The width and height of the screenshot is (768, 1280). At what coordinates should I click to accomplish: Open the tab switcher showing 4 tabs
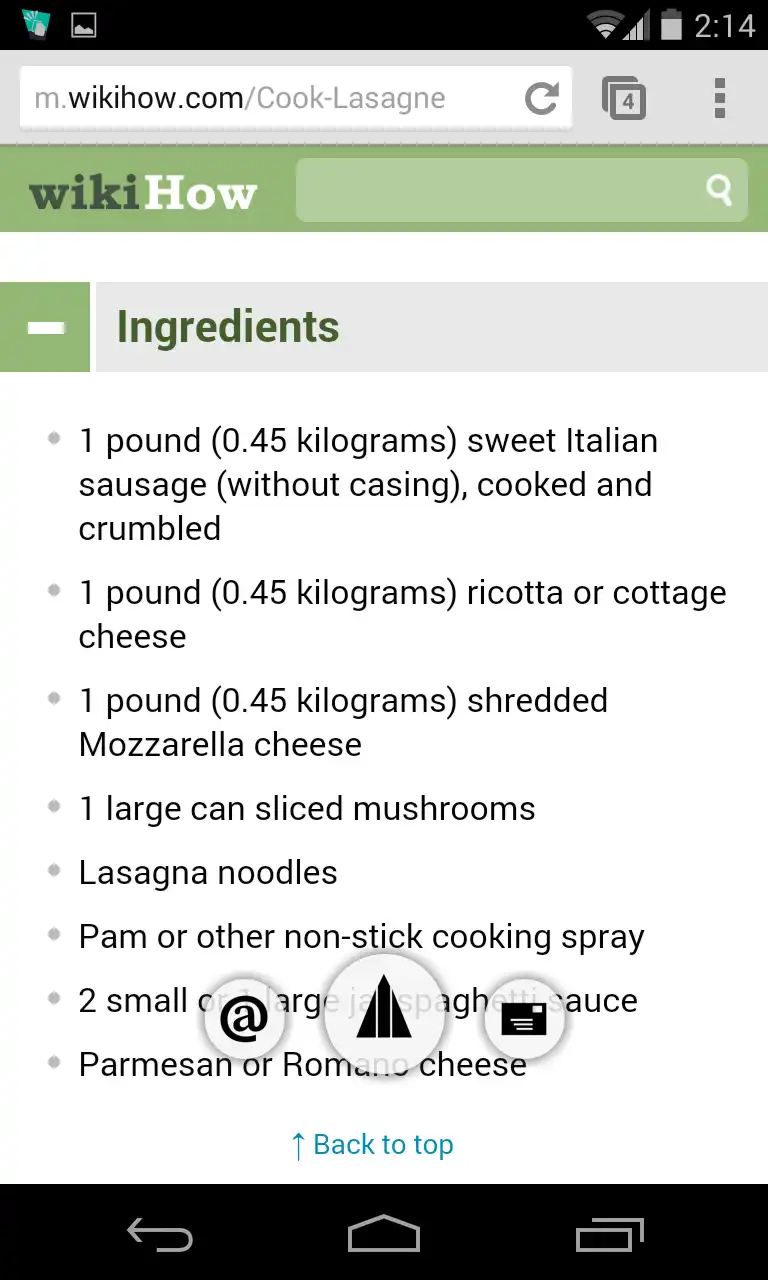624,98
